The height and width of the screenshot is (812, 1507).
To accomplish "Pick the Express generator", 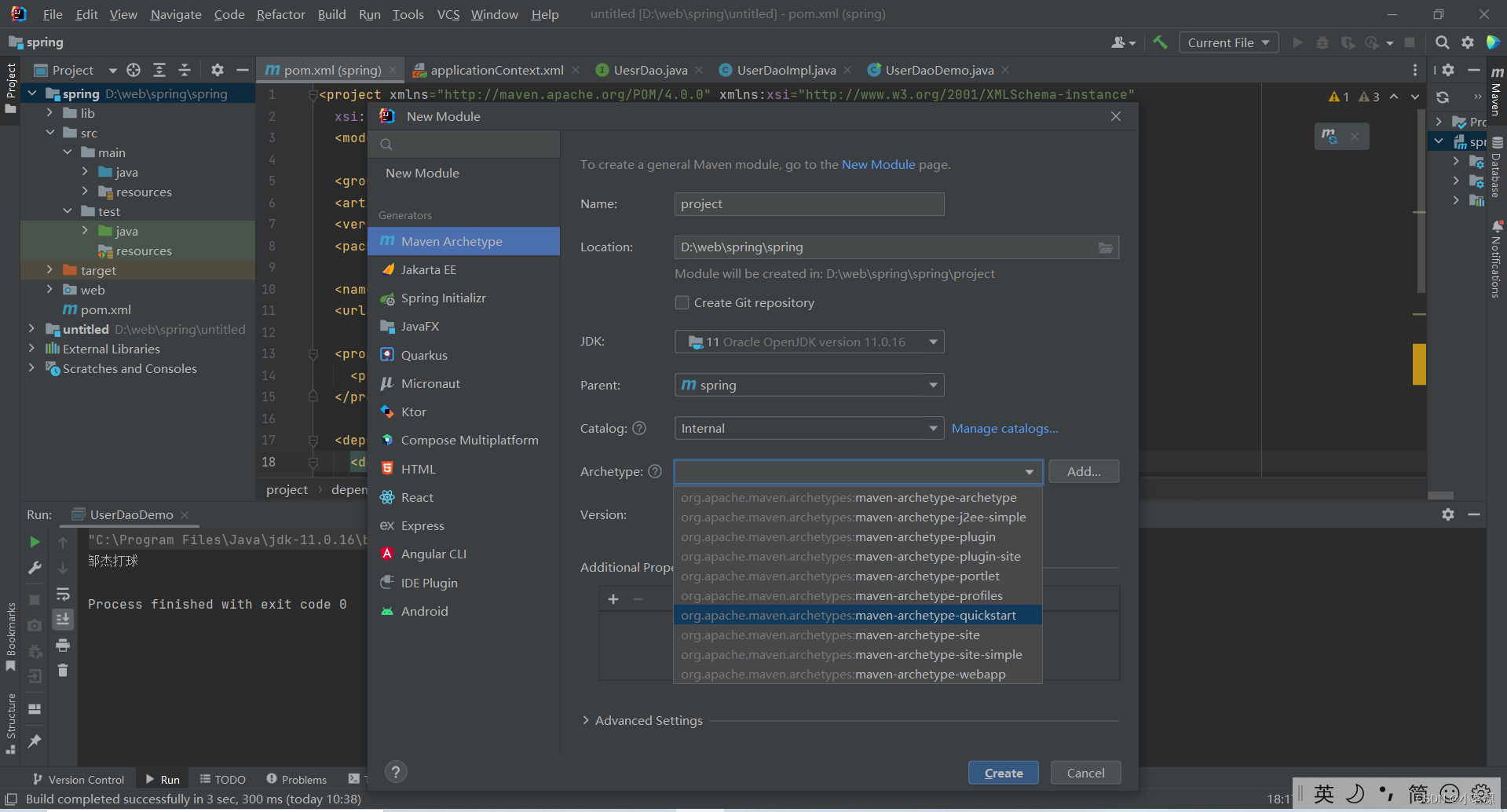I will [x=463, y=525].
